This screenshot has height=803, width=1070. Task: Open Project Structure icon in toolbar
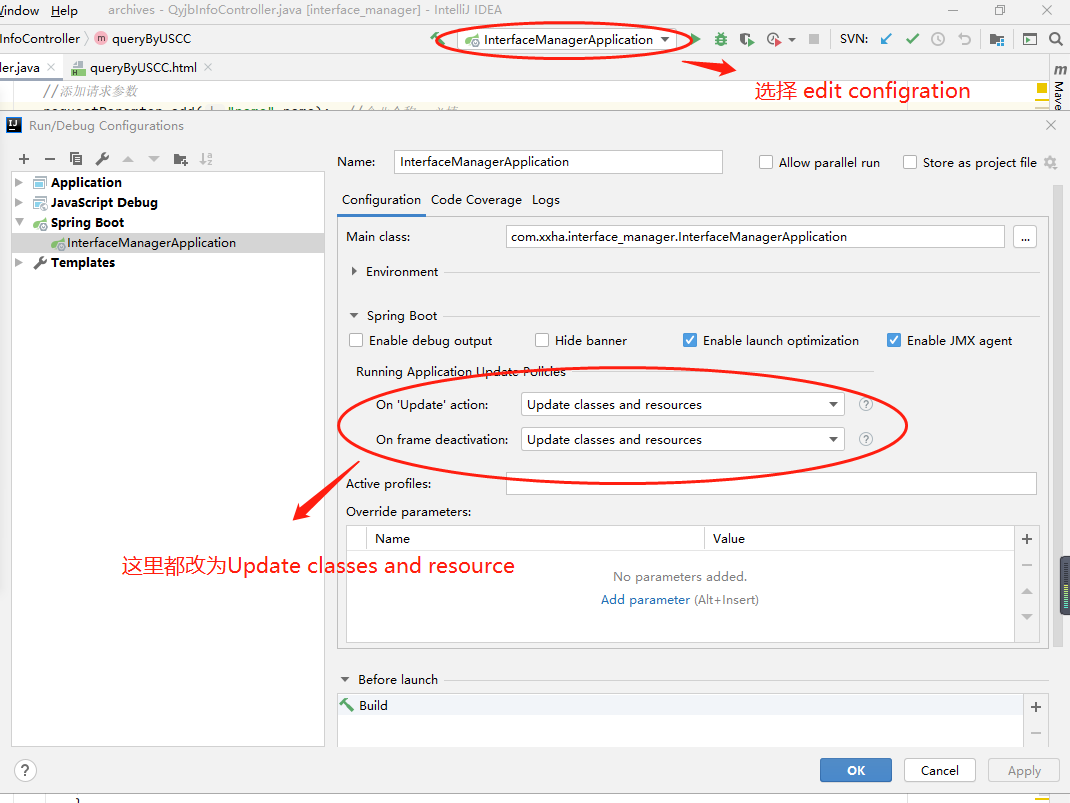click(997, 40)
